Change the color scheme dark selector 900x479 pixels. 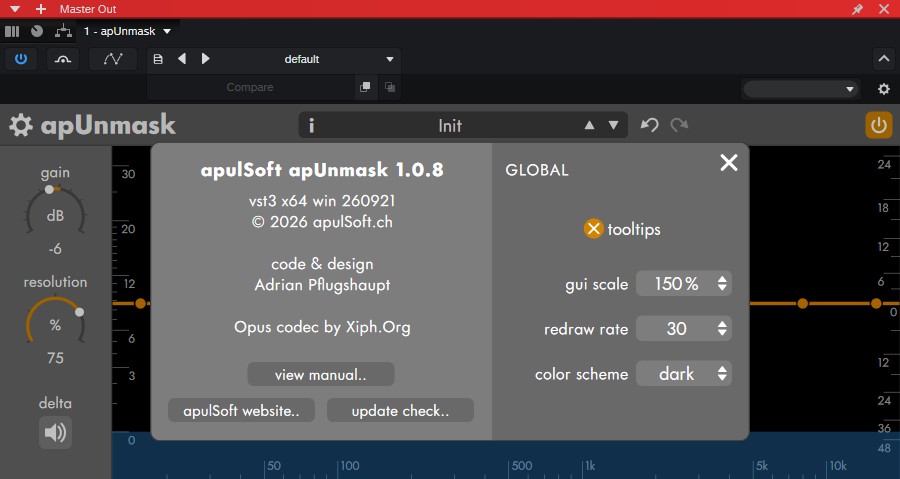684,373
